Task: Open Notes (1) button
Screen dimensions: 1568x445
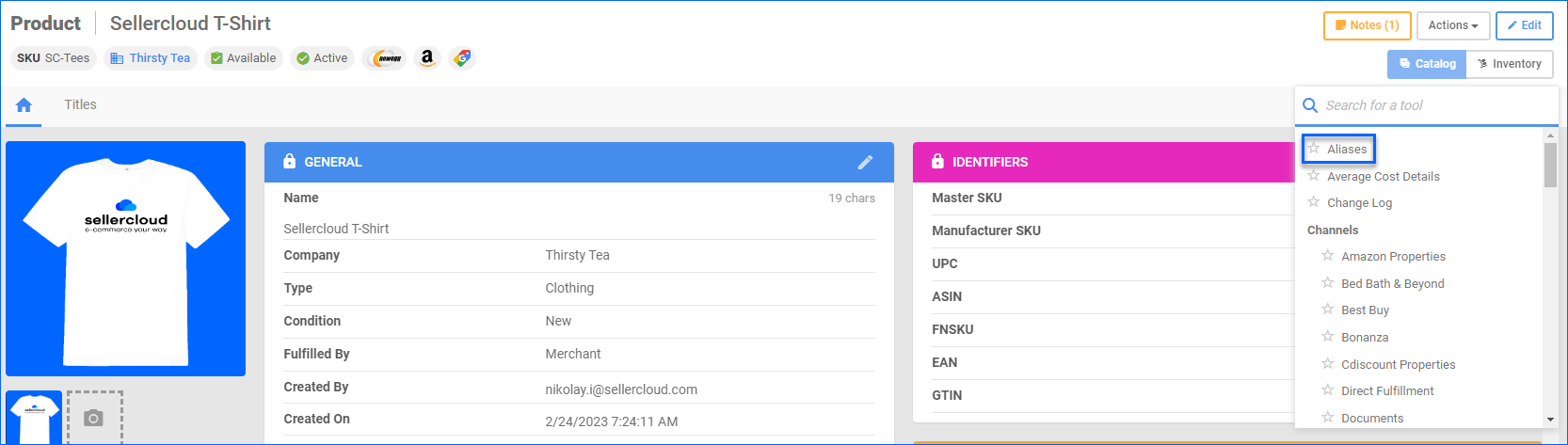Action: click(1367, 25)
